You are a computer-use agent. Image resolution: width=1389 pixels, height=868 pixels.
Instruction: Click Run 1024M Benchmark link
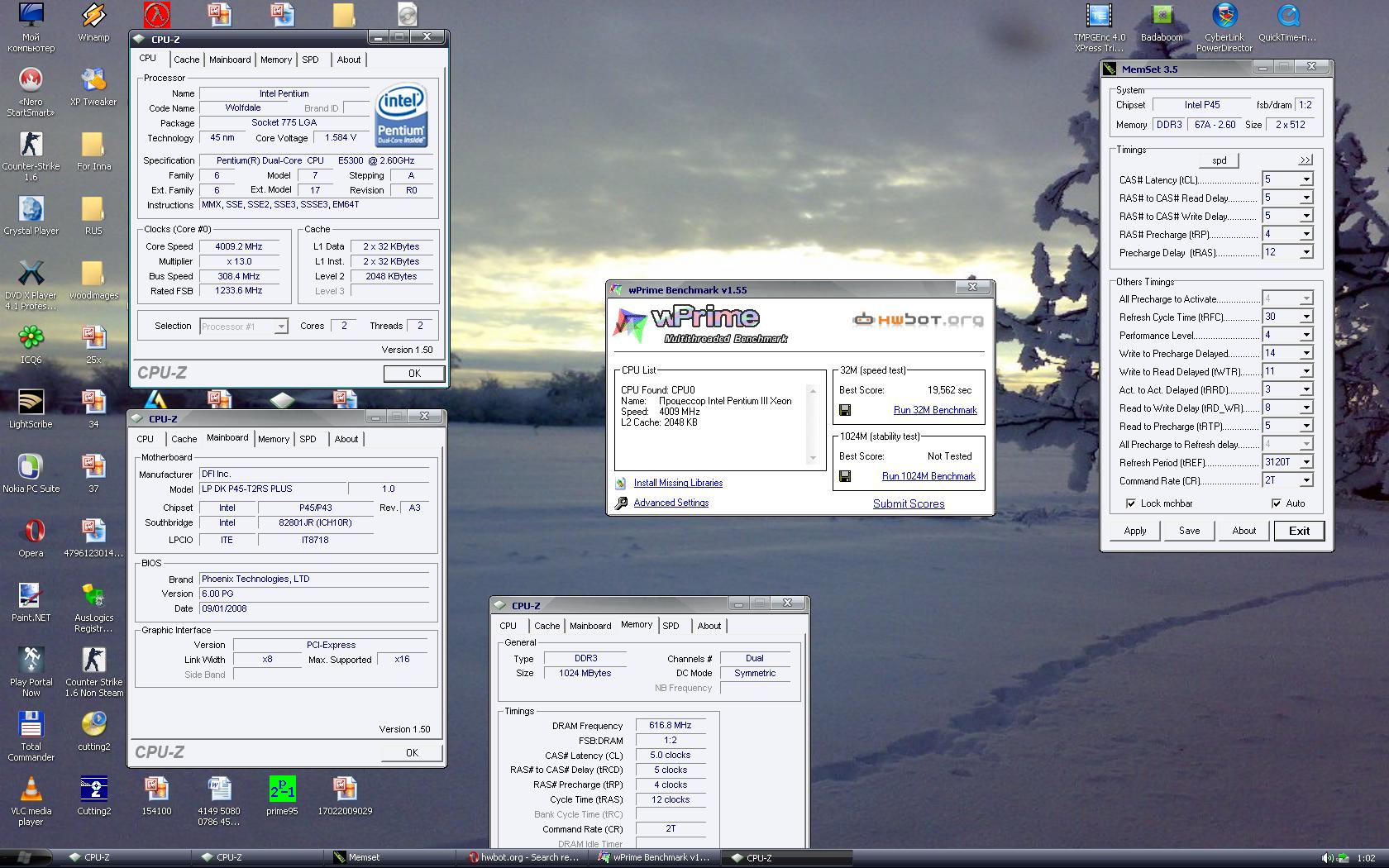point(928,476)
